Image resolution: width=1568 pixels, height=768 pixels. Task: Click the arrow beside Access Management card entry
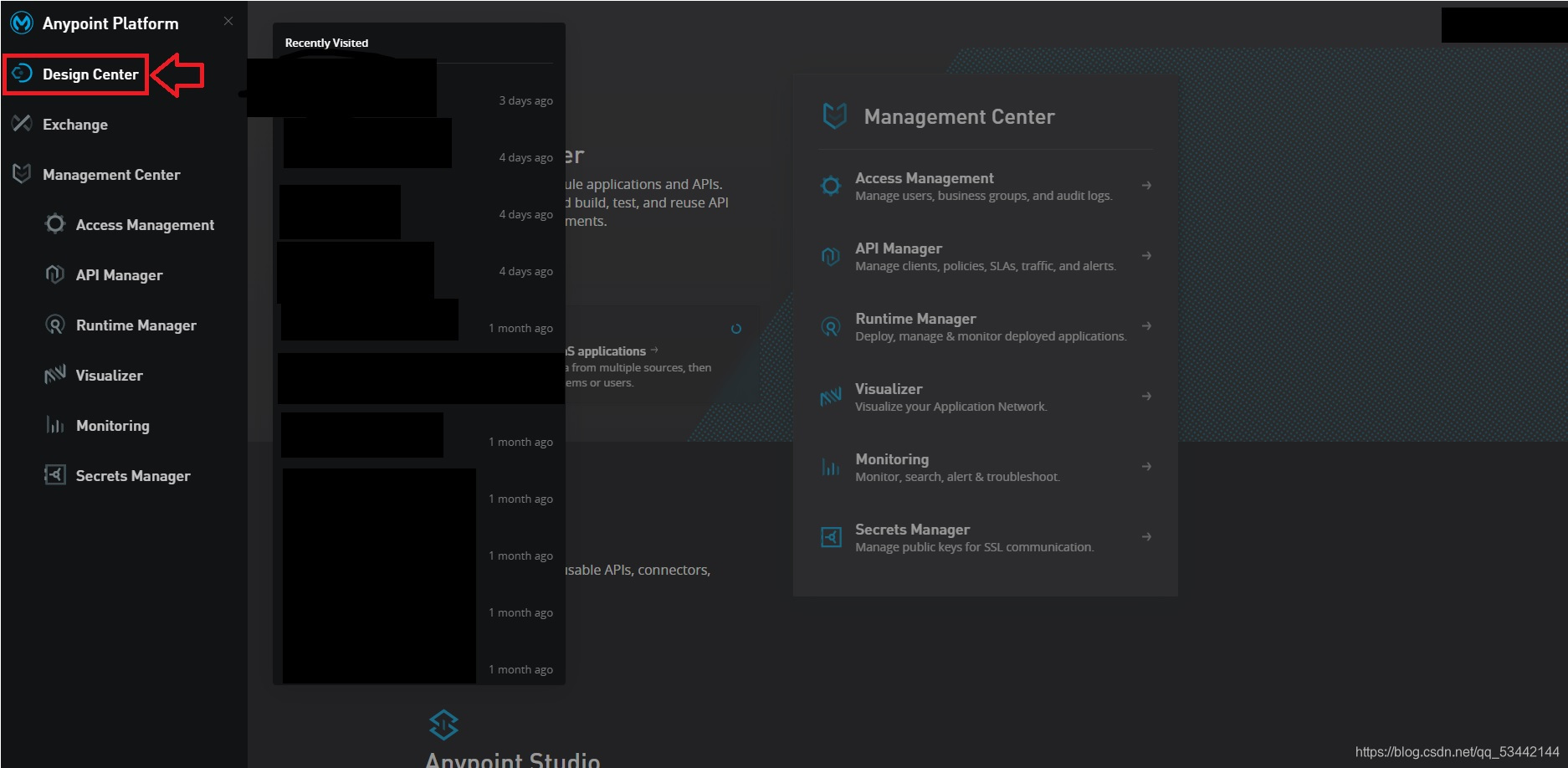pyautogui.click(x=1146, y=186)
